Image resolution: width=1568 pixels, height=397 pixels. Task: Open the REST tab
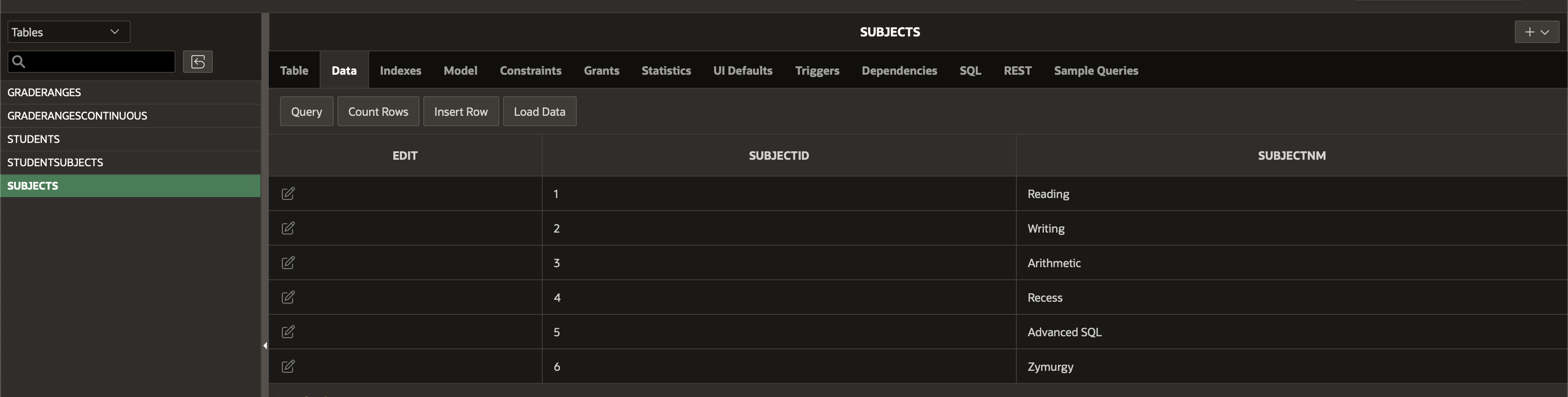point(1018,71)
